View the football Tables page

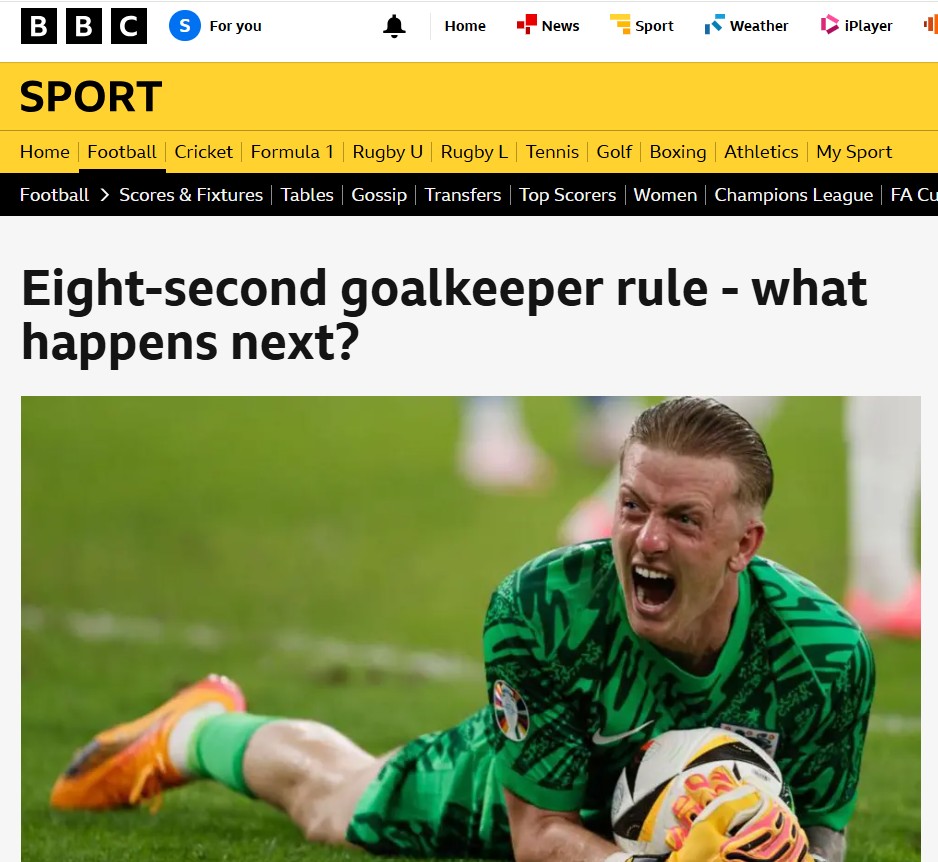(x=307, y=195)
